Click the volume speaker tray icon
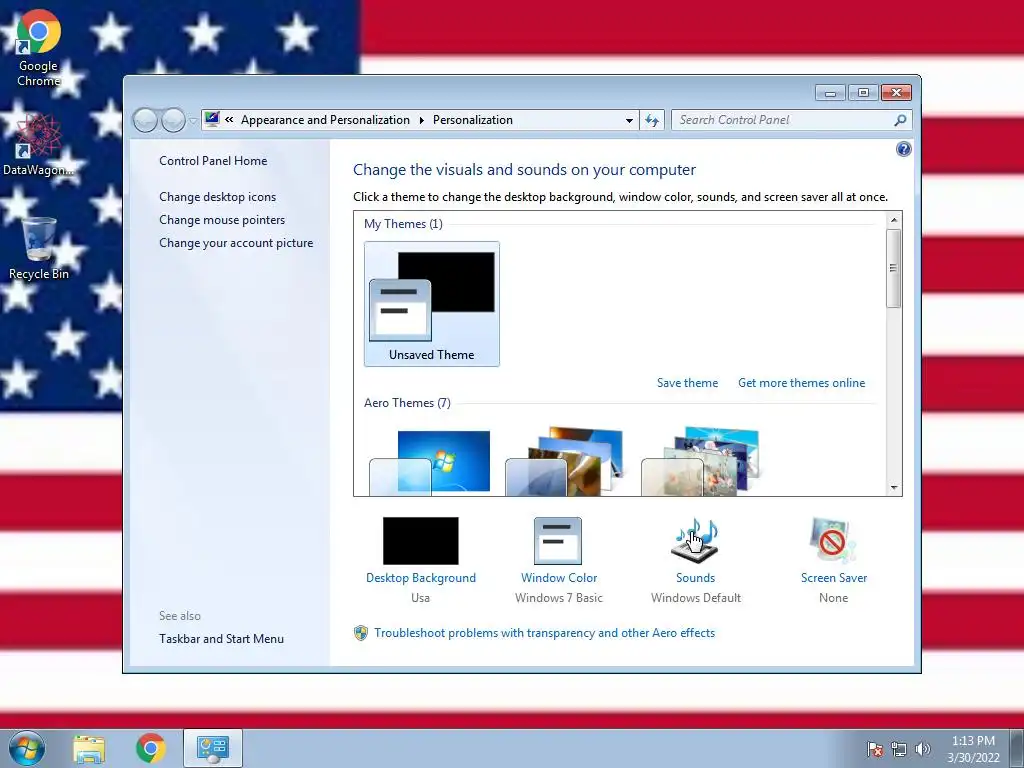 (x=922, y=749)
